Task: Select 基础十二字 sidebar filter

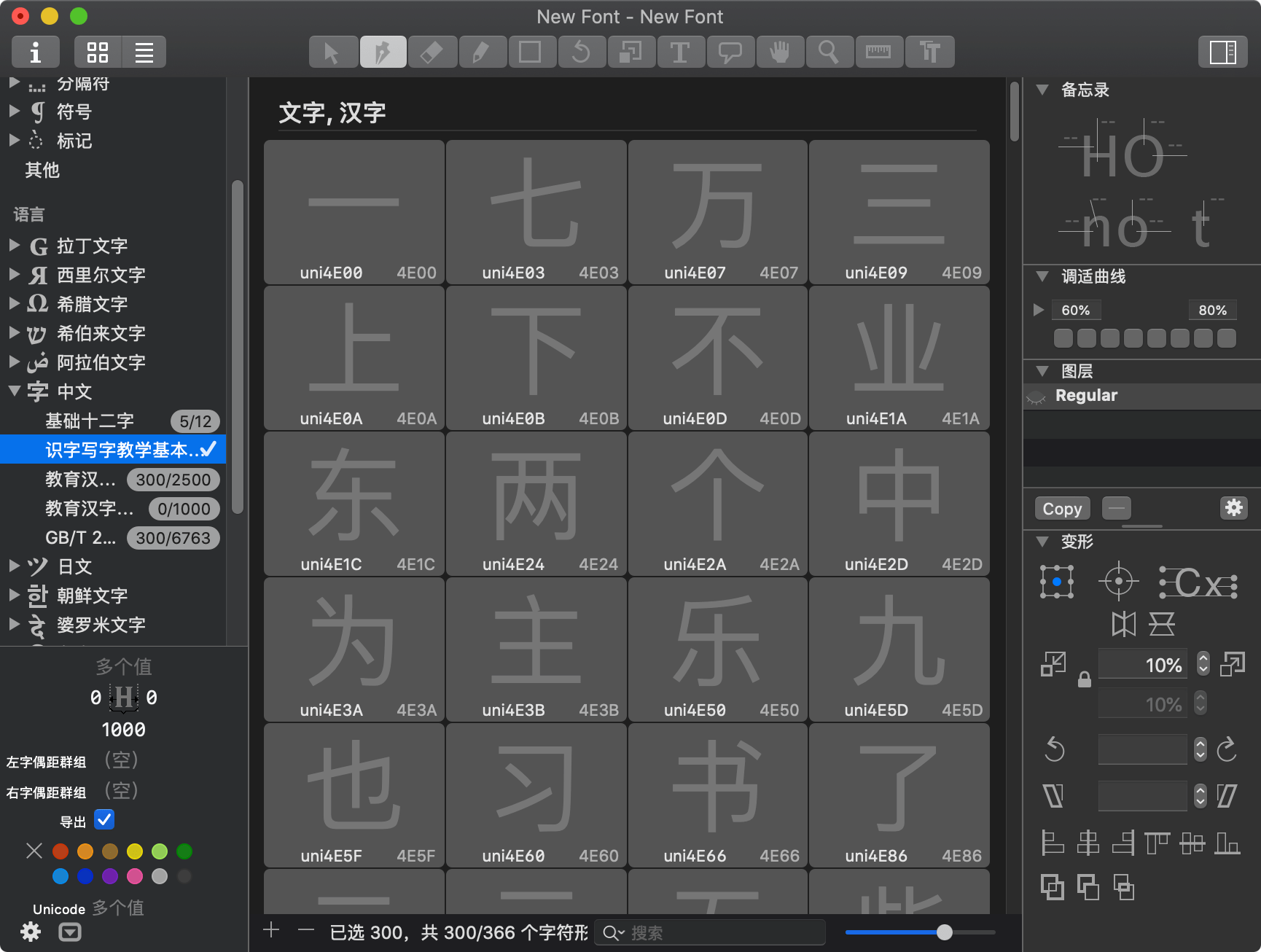Action: point(113,421)
